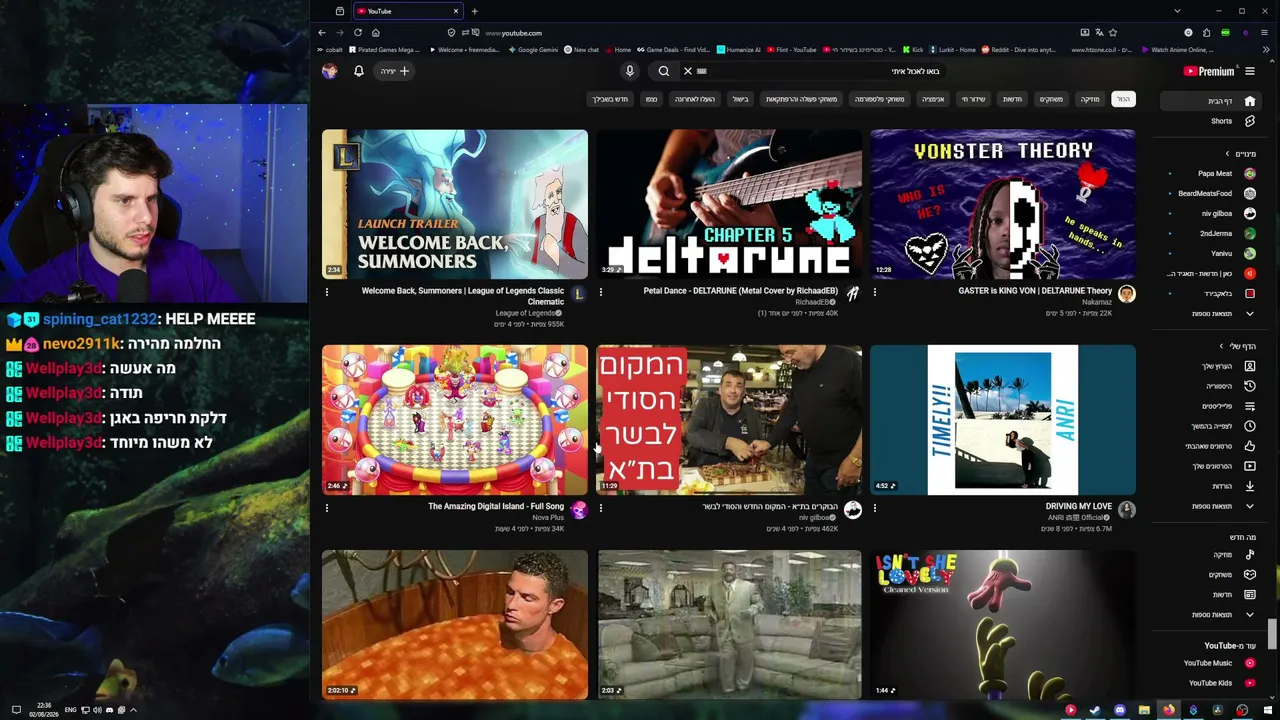Show hidden bookmarks with the overflow chevron
Viewport: 1280px width, 720px height.
coord(1265,50)
